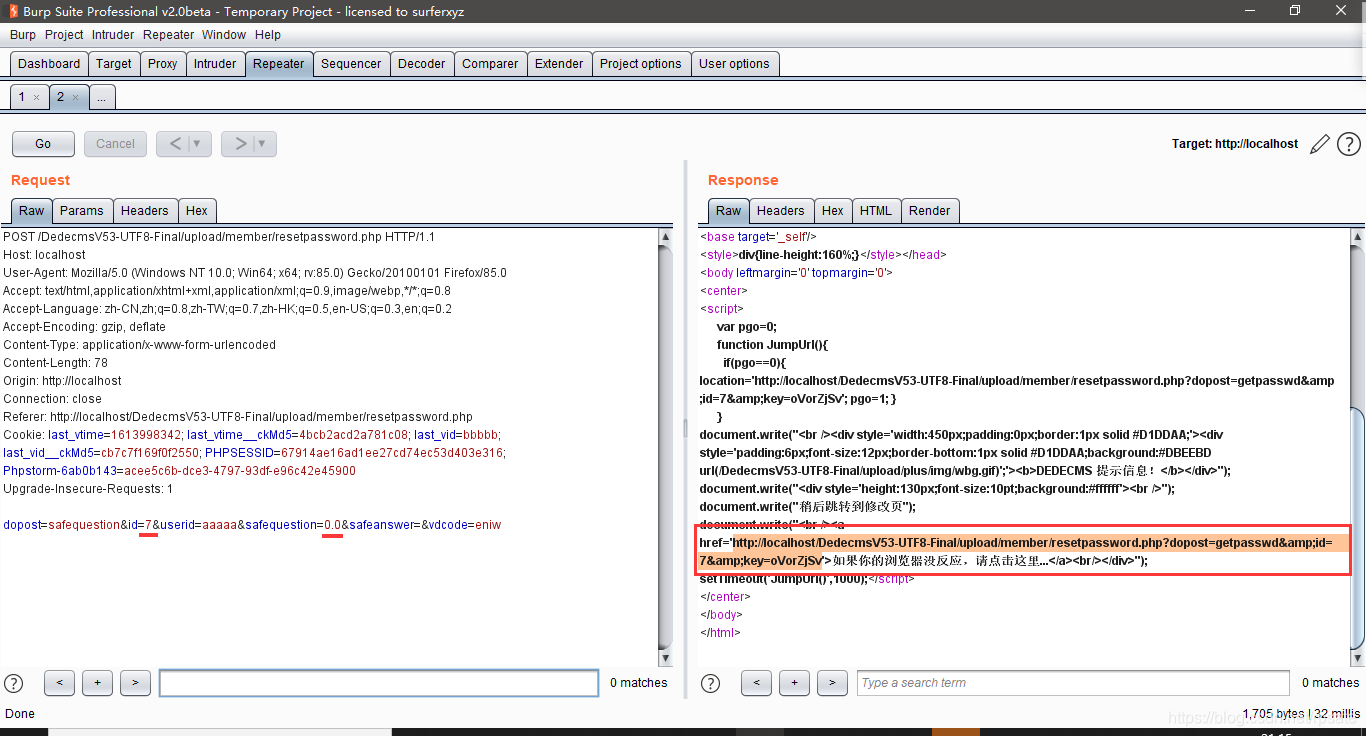Click response pane scrollbar up arrow
The width and height of the screenshot is (1366, 736).
pos(1357,237)
